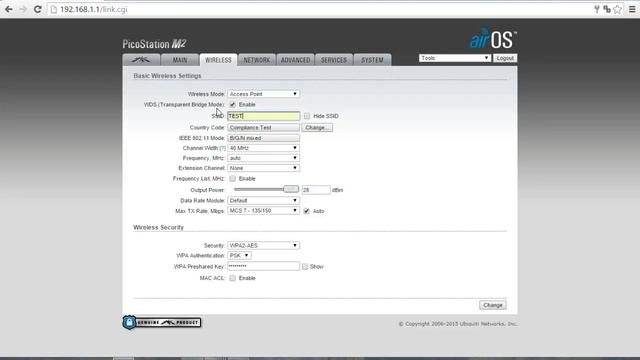Select the WIRELESS tab

tap(218, 60)
